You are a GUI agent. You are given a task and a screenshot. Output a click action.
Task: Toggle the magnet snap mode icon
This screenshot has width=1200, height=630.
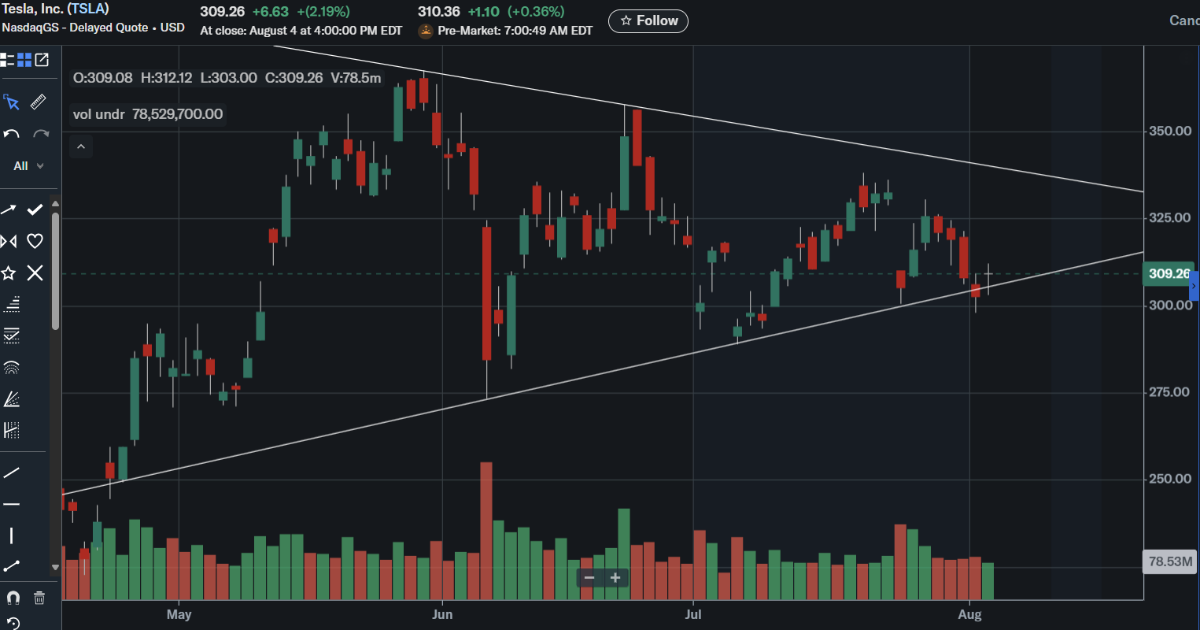click(x=12, y=598)
